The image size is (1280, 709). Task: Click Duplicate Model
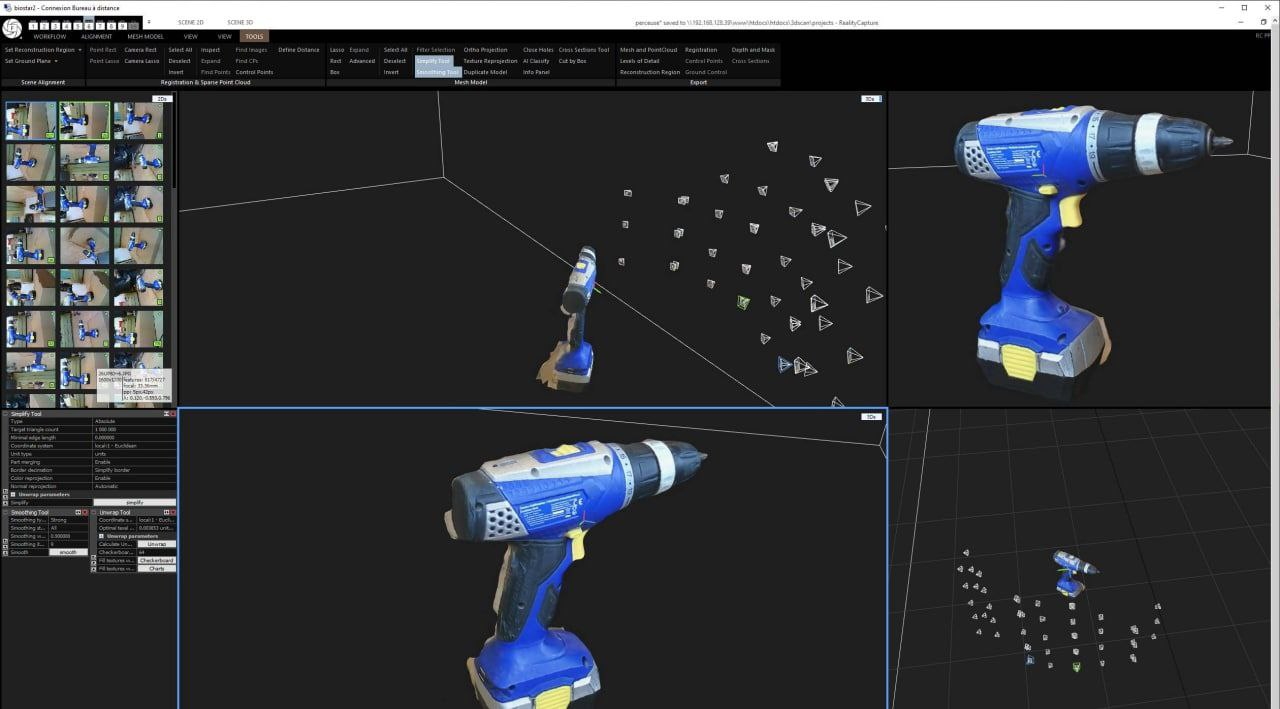485,72
